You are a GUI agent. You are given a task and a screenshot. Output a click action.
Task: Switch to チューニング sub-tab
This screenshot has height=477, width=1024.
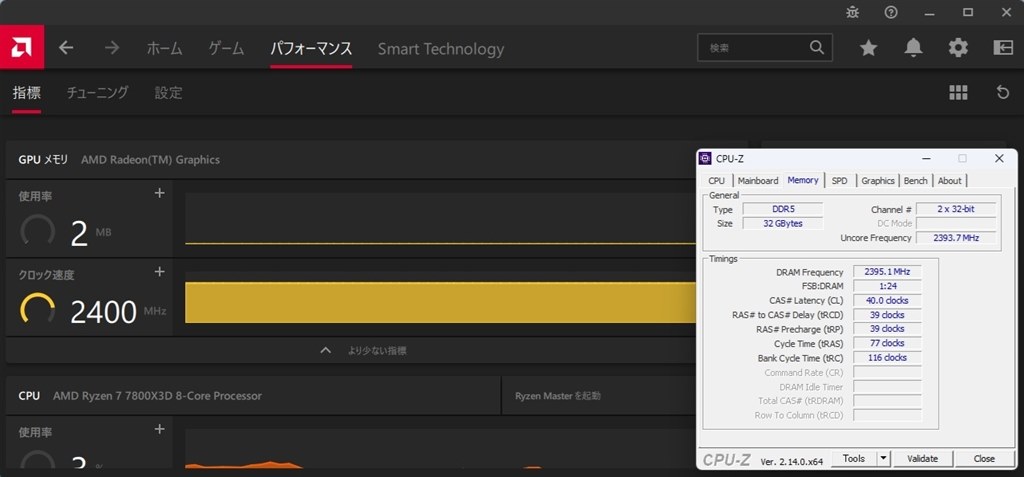[97, 93]
